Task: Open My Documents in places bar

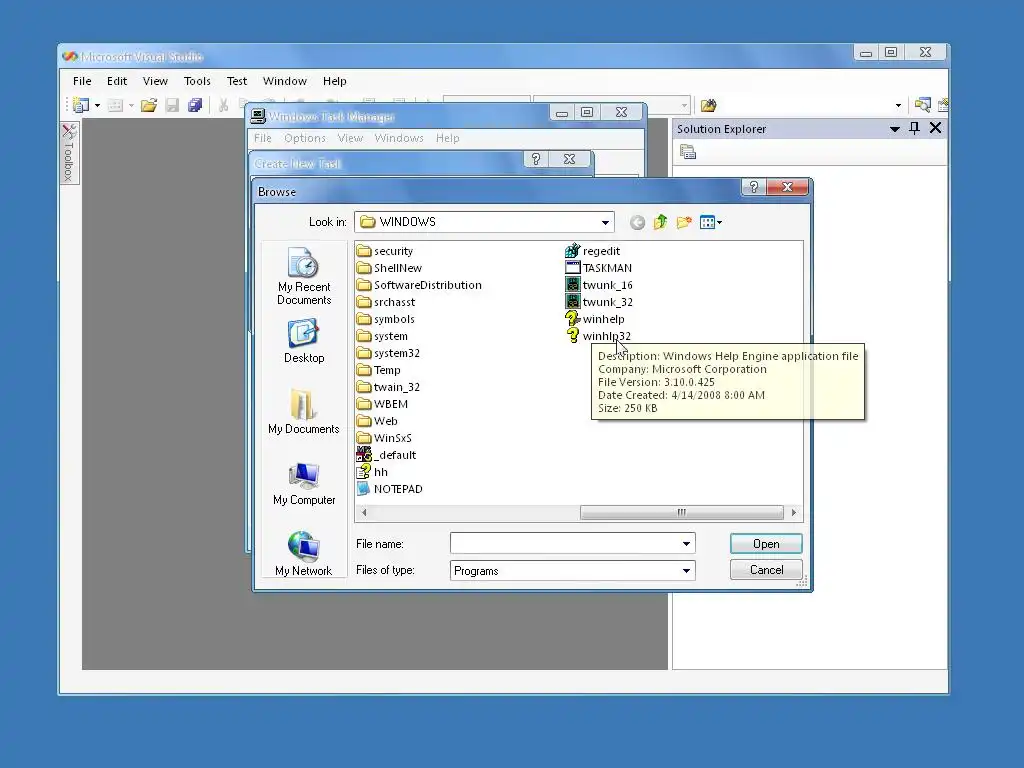Action: pos(304,412)
